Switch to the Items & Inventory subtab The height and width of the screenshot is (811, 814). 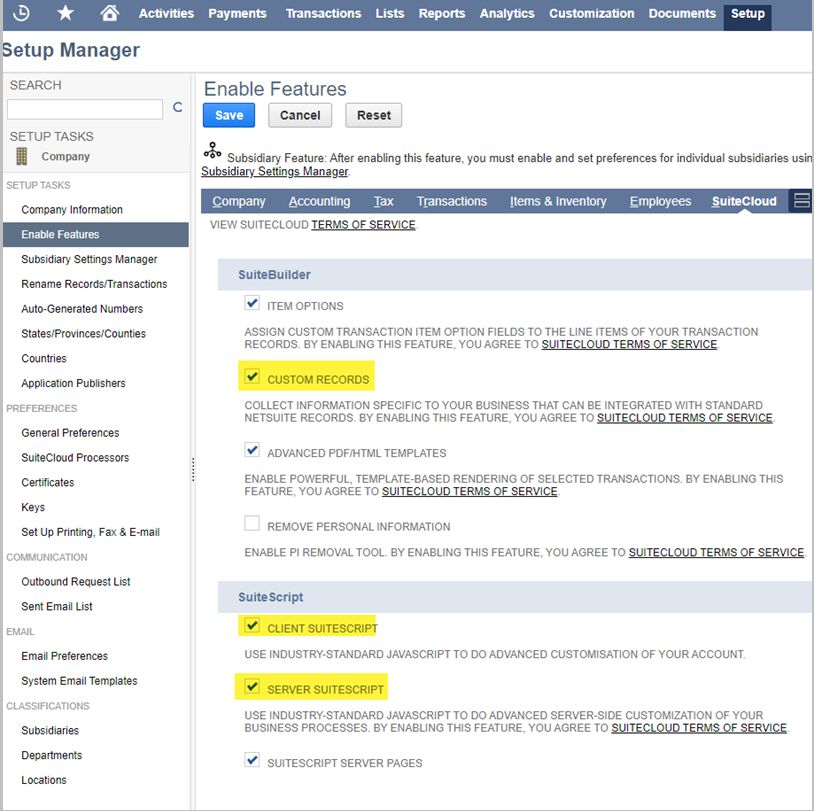(558, 201)
